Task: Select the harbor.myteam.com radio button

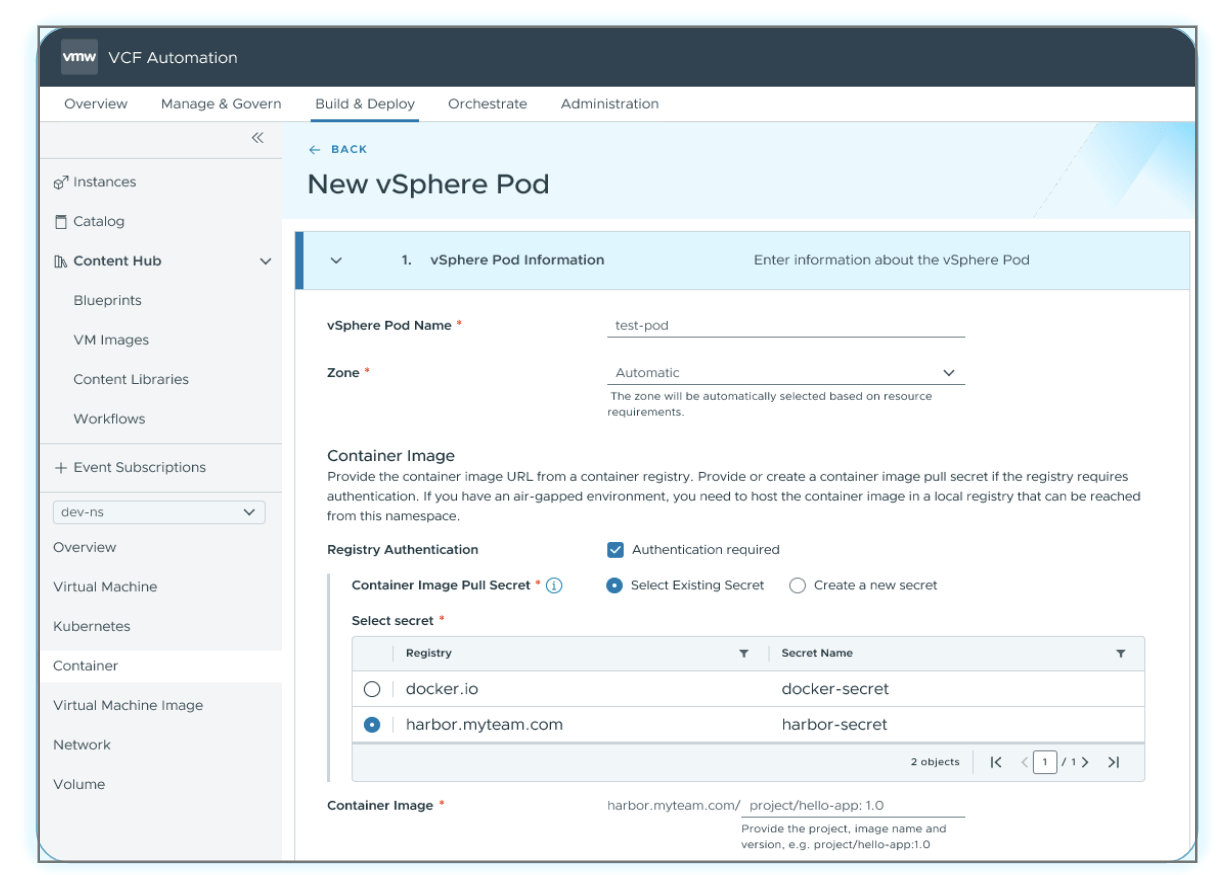Action: [x=372, y=725]
